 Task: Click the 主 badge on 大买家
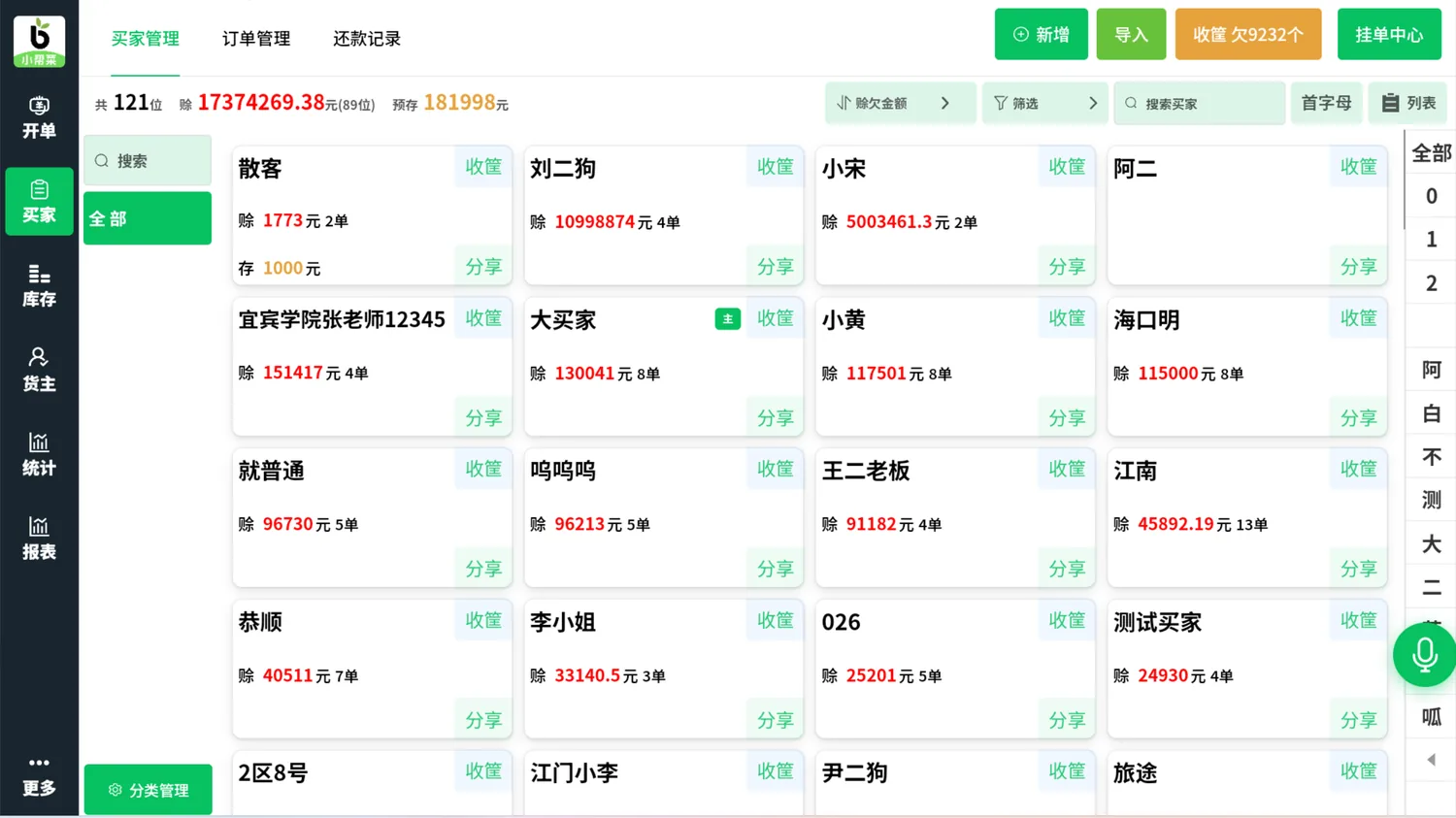click(728, 319)
